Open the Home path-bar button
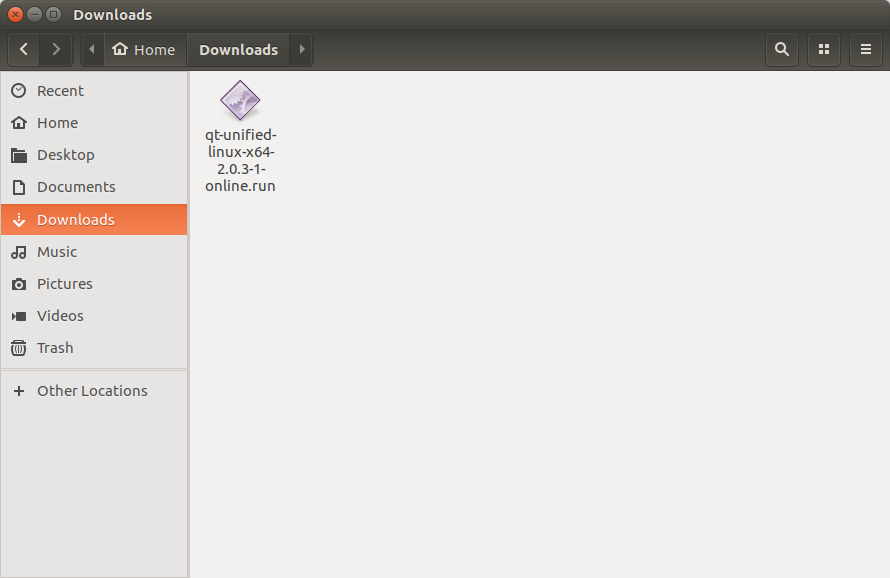This screenshot has height=578, width=890. [x=144, y=49]
